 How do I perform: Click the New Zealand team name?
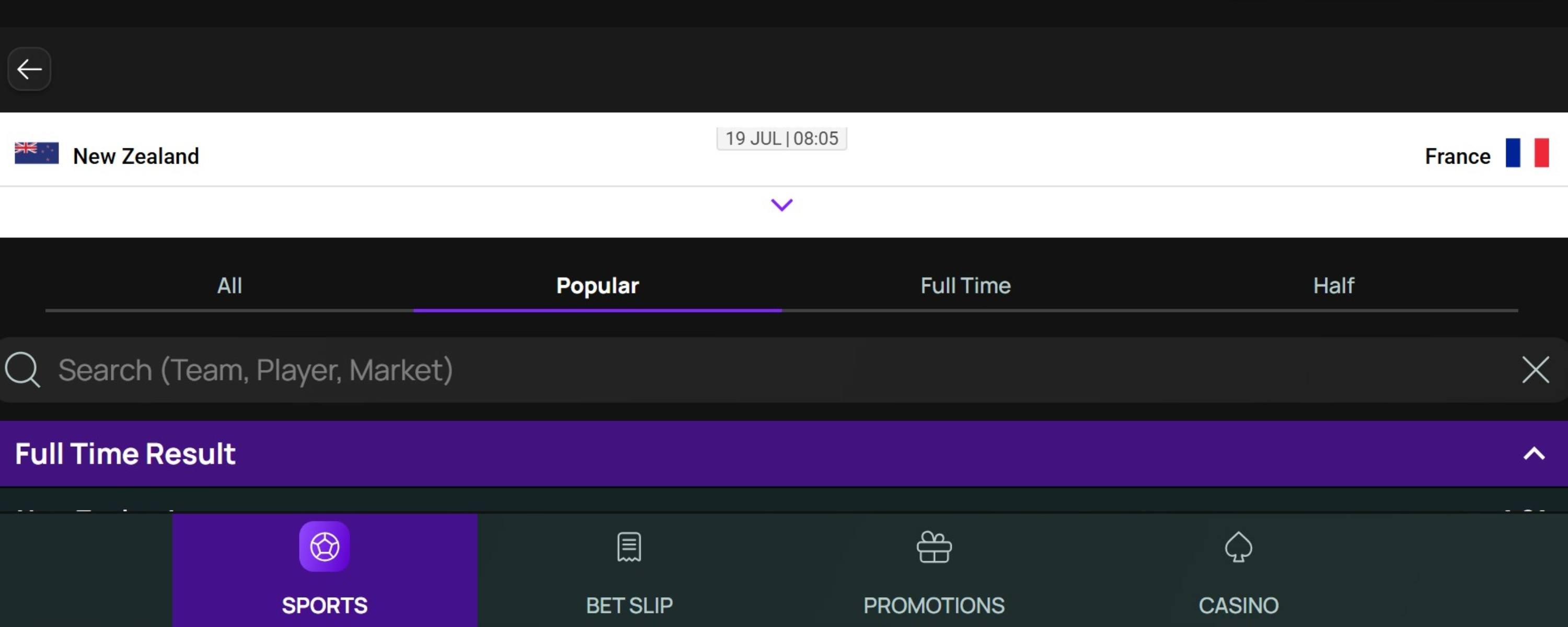pos(136,156)
